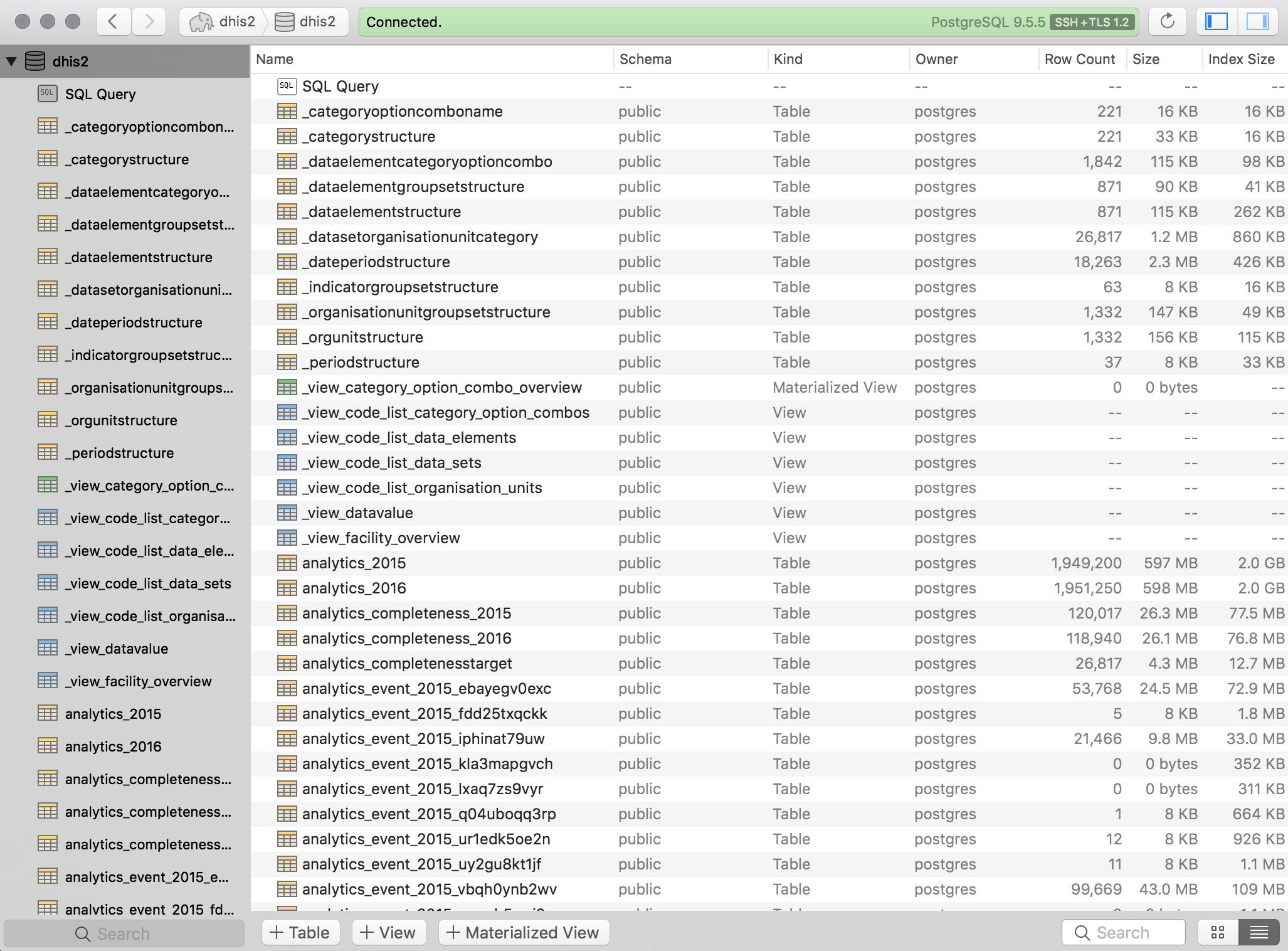Click the elephant dhis2 connection breadcrumb
This screenshot has width=1288, height=951.
click(x=223, y=22)
